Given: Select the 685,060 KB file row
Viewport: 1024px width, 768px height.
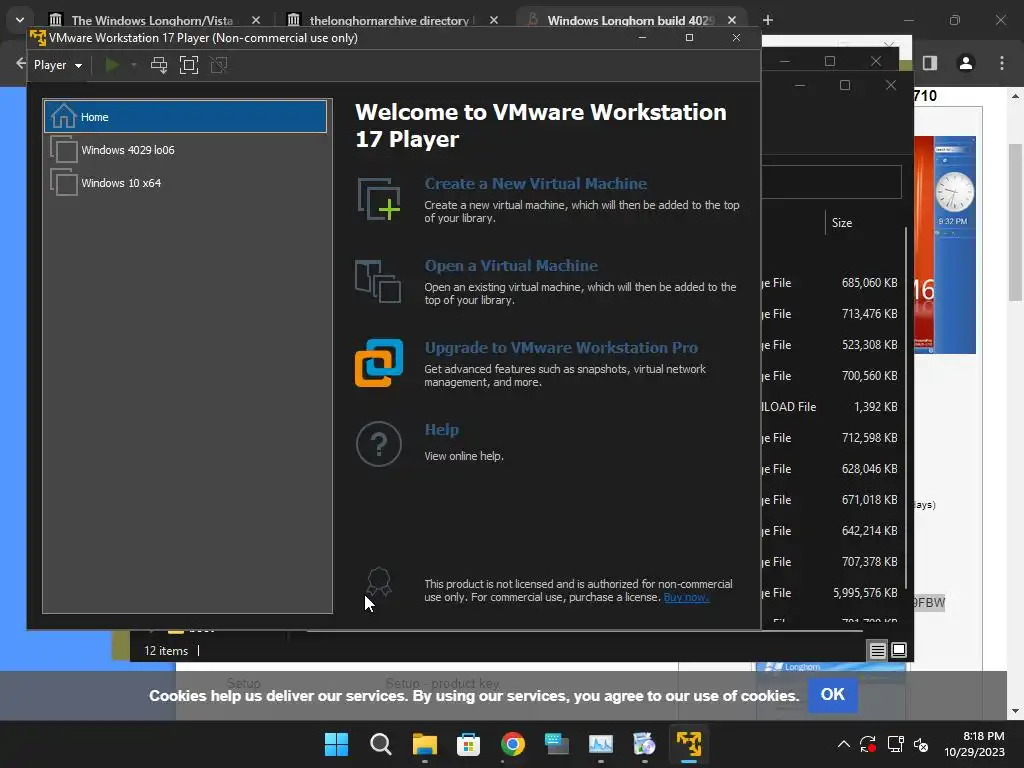Looking at the screenshot, I should pos(833,283).
